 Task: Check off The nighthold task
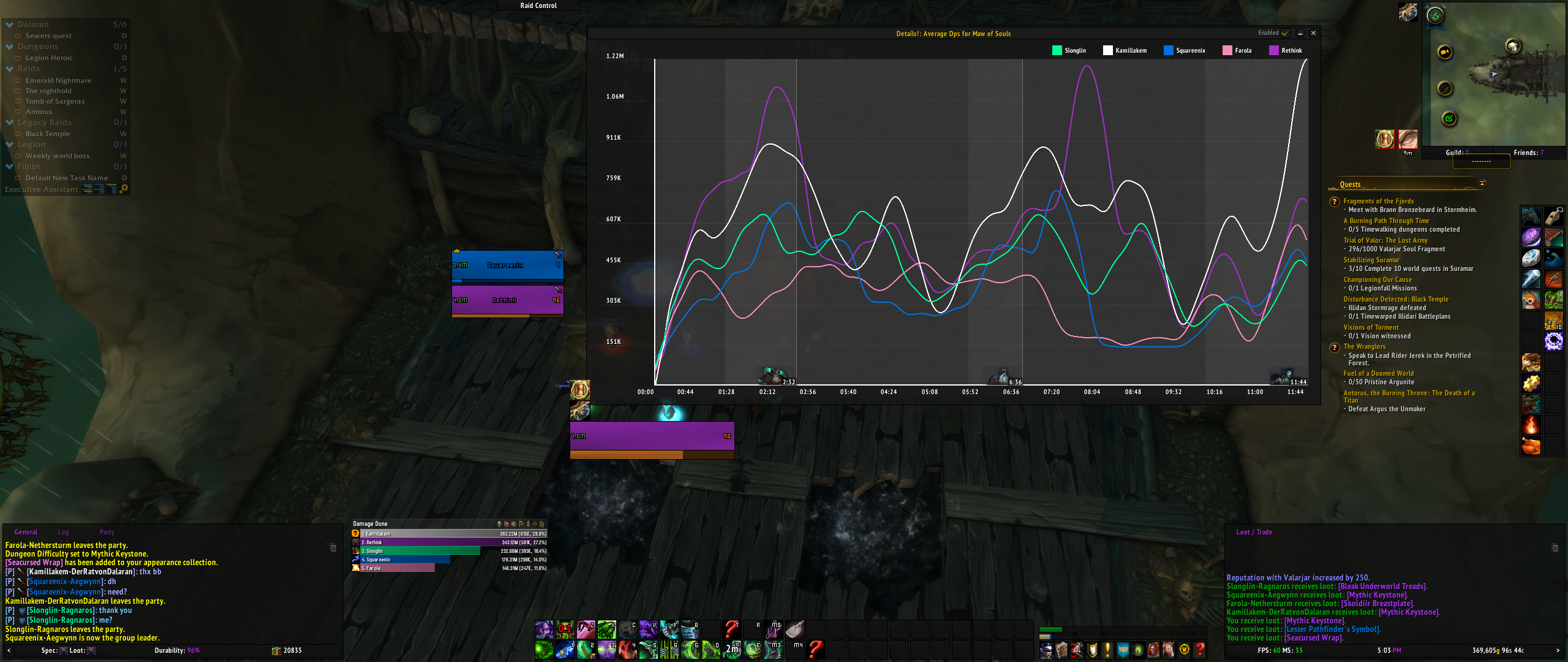point(18,91)
